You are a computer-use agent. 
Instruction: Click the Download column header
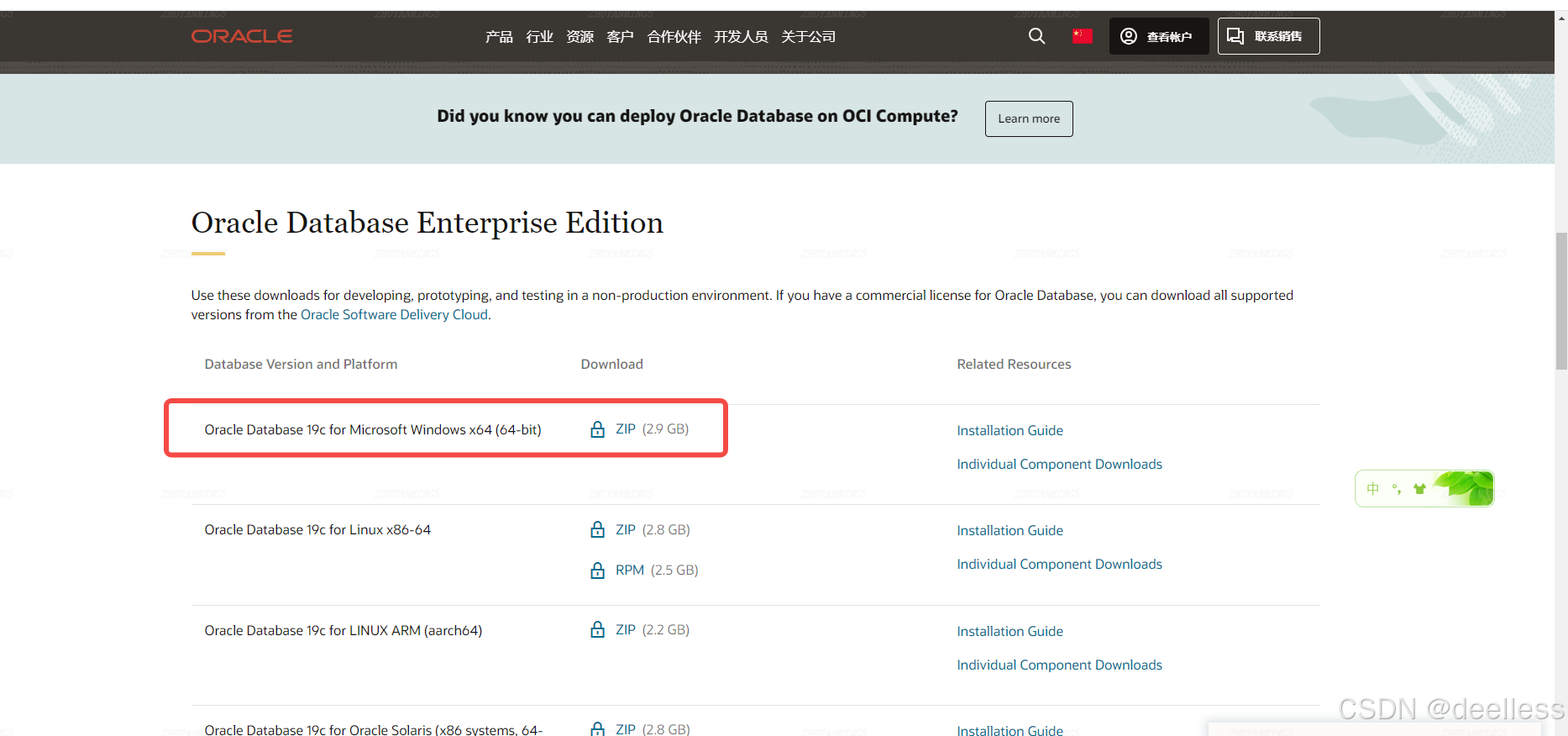click(611, 364)
